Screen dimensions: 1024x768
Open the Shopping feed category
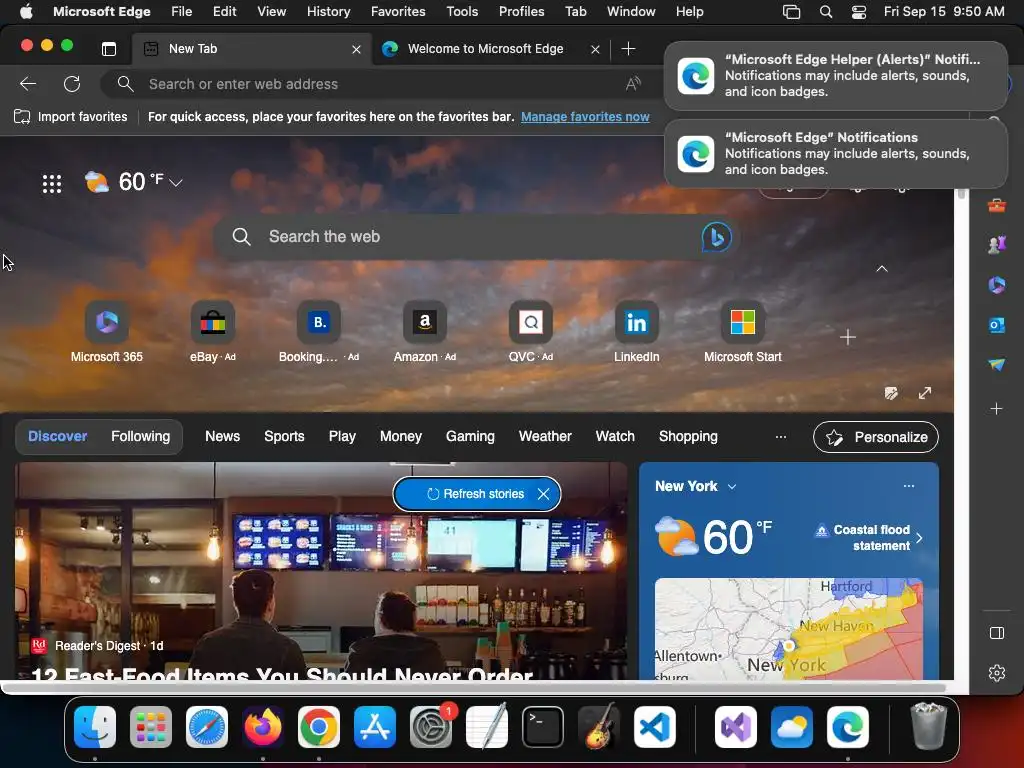(688, 436)
